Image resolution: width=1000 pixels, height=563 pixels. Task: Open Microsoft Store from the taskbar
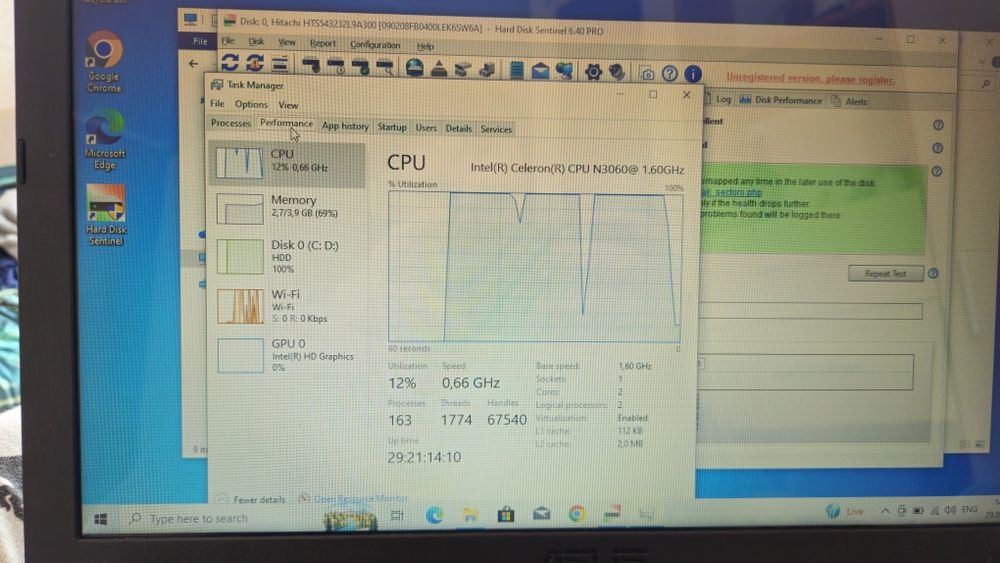(x=506, y=514)
